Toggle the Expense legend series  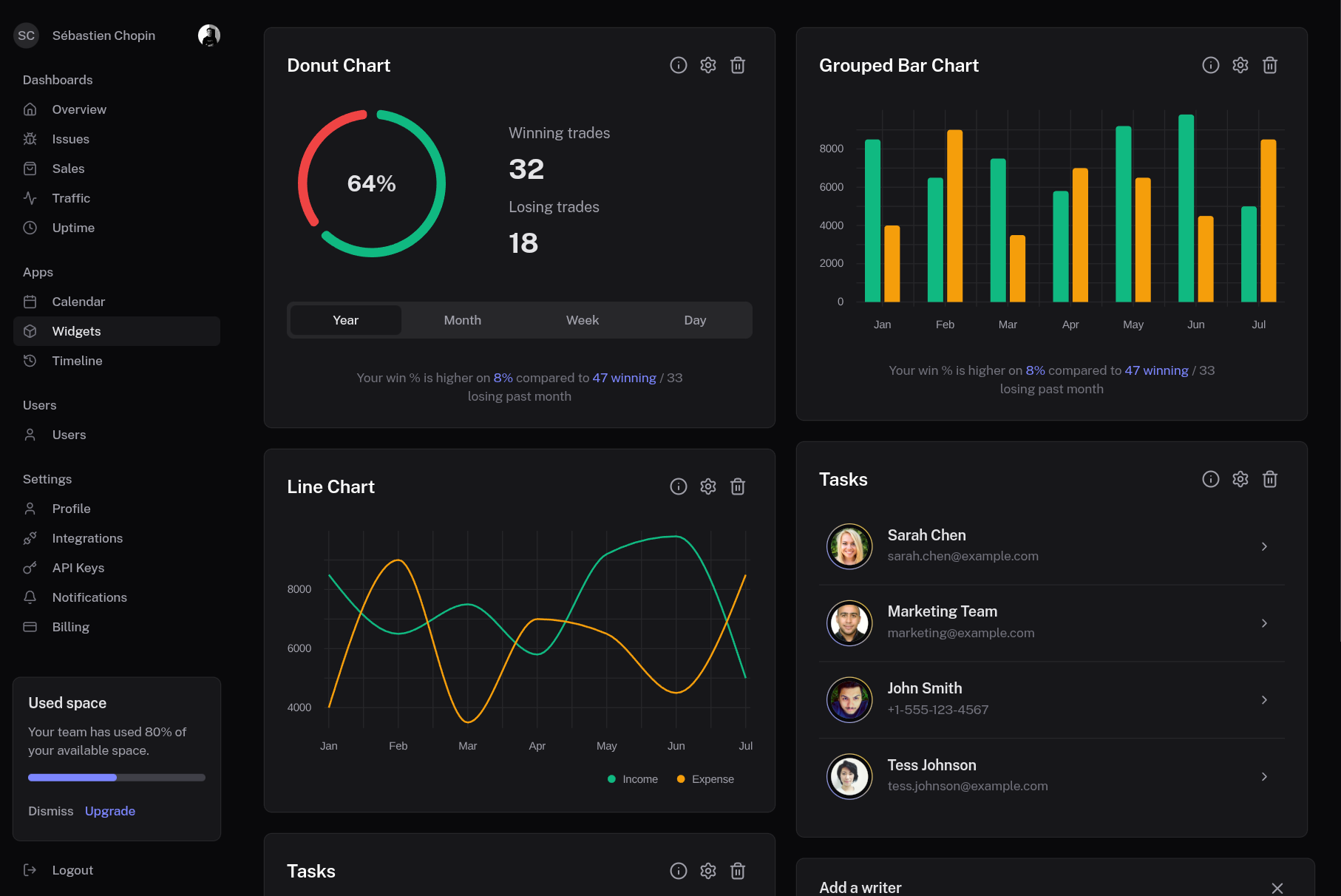pos(705,779)
